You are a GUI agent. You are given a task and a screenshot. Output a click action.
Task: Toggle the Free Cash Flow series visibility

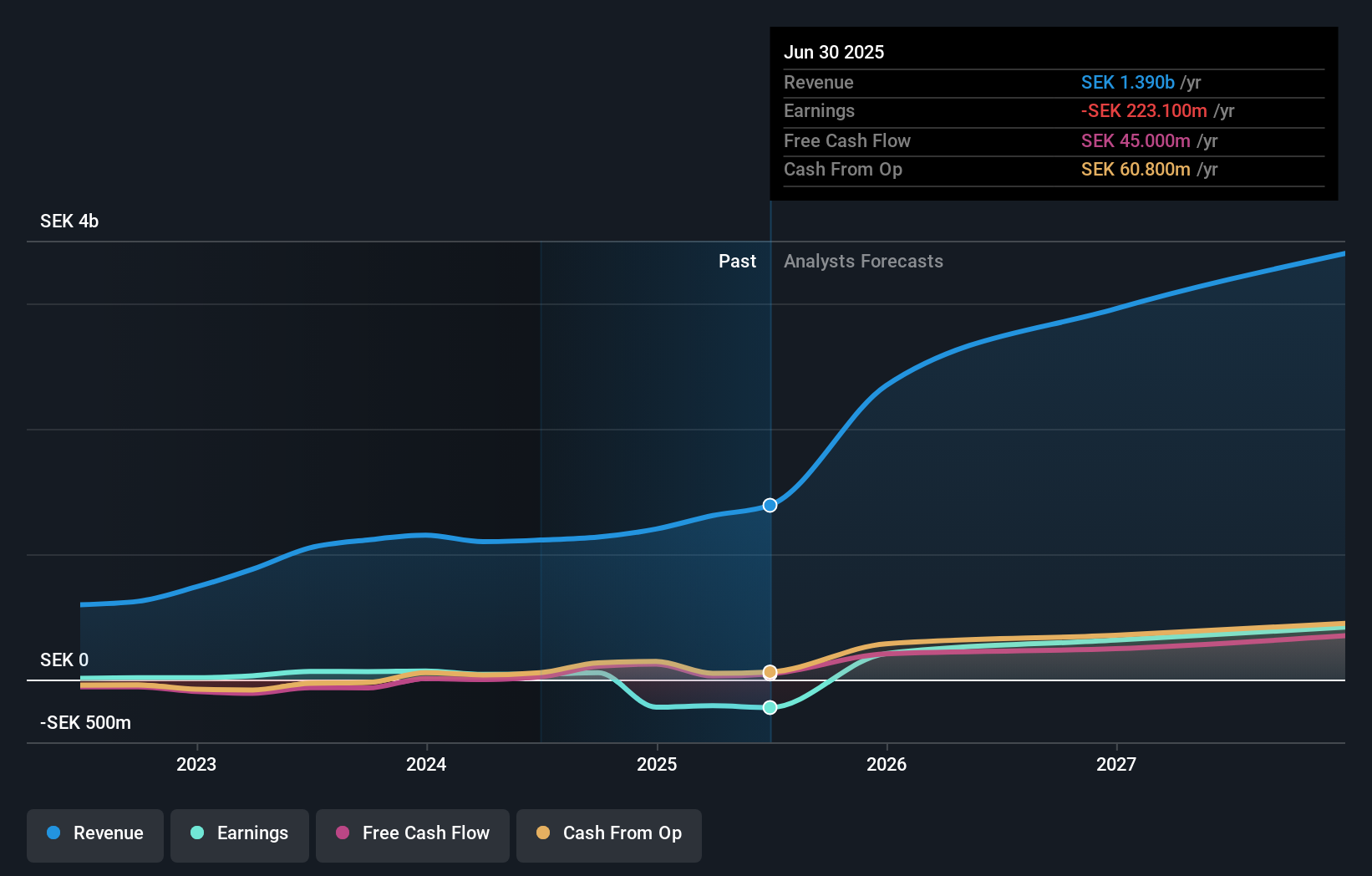tap(413, 833)
